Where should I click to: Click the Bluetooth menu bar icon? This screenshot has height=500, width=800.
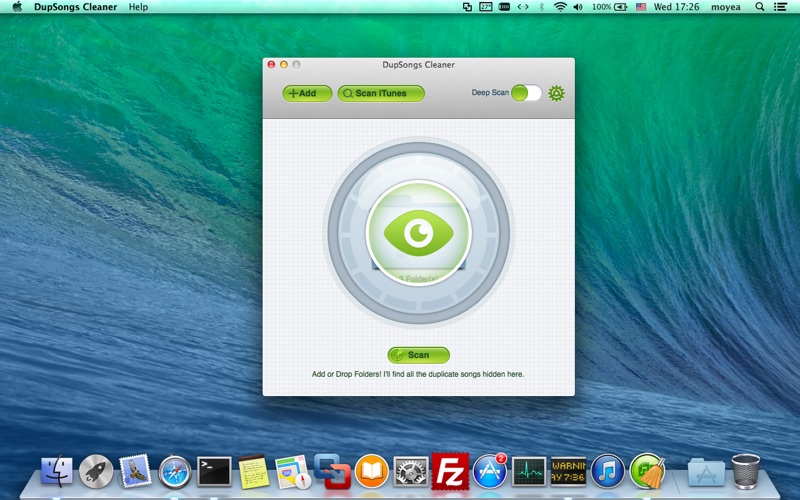tap(542, 7)
